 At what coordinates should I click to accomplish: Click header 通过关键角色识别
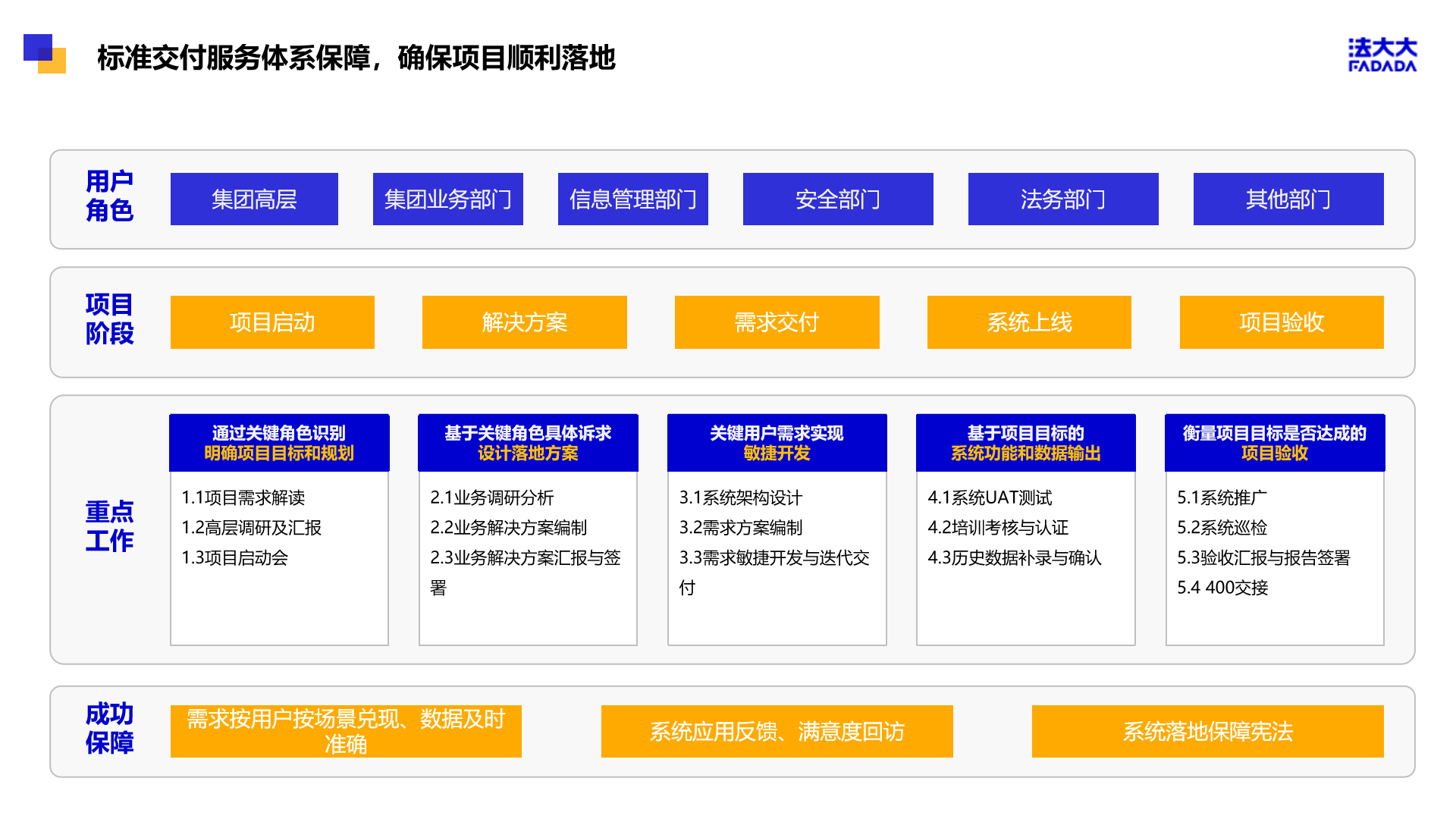(x=279, y=433)
